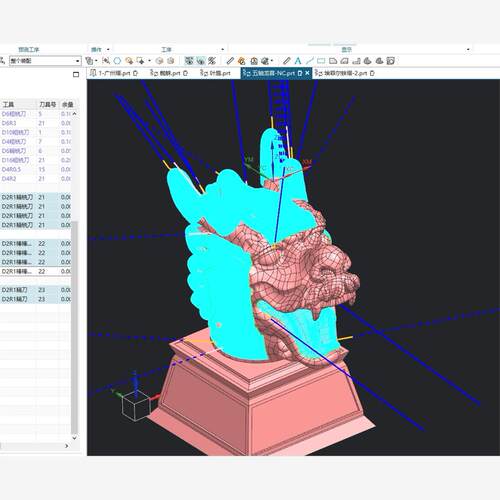Click the stair-step chart icon in toolbar

coord(356,61)
